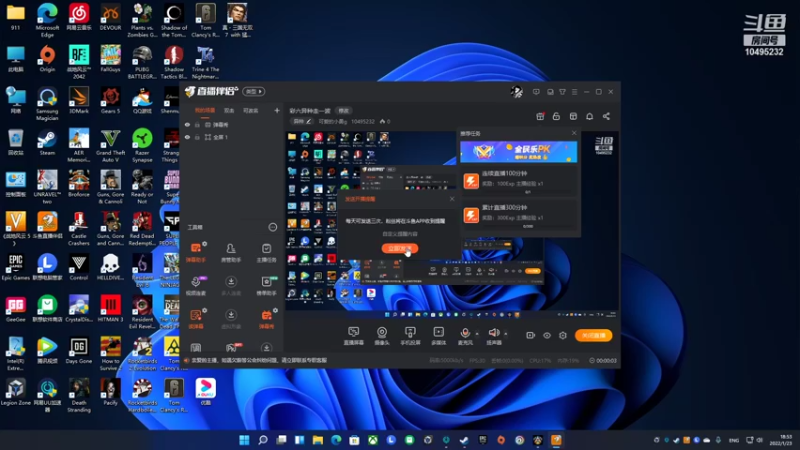Click the unlock padlock icon in top toolbar
This screenshot has width=800, height=450.
click(556, 116)
